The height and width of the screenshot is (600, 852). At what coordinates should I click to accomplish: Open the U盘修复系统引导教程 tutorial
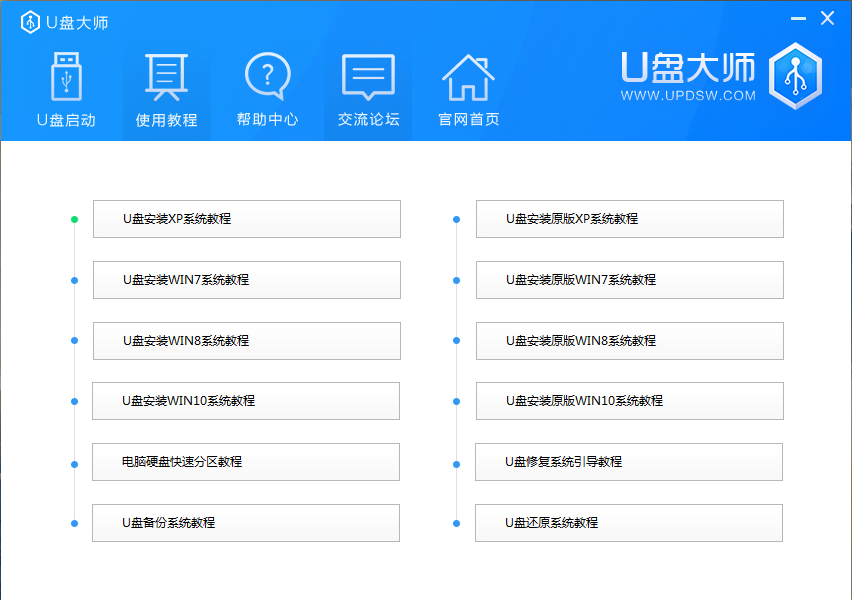pyautogui.click(x=628, y=461)
